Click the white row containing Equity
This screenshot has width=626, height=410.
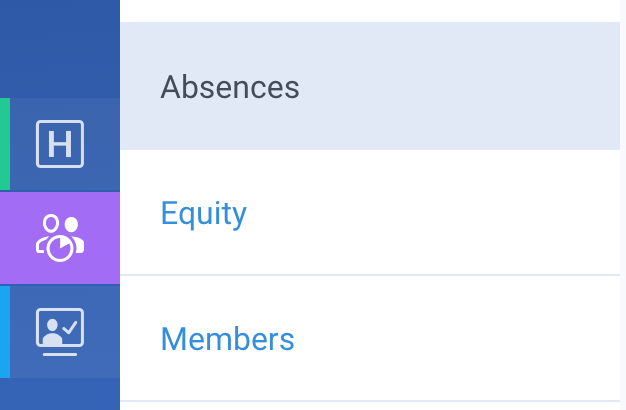pos(370,212)
